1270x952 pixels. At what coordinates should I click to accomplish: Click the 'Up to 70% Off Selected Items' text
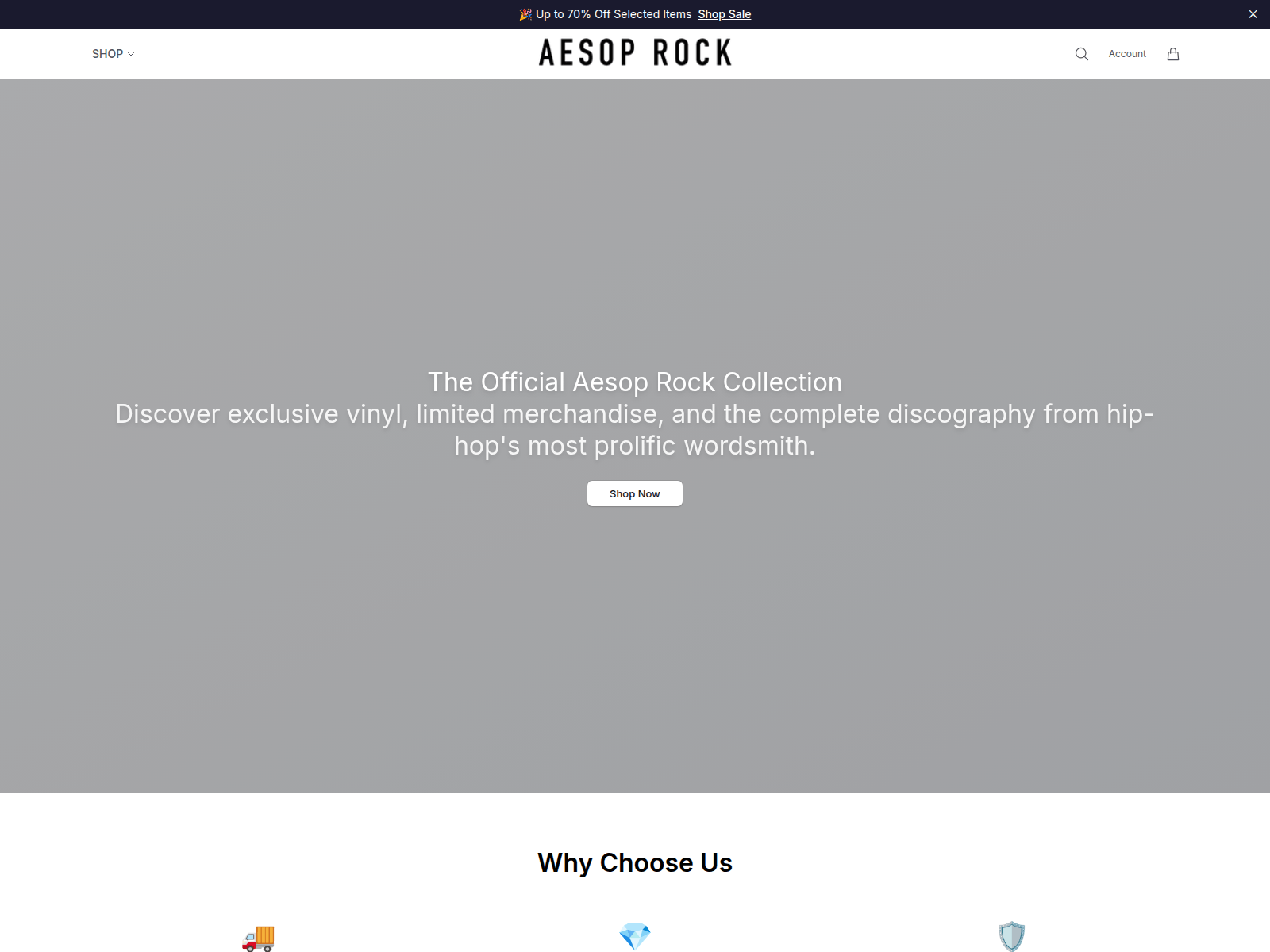[x=614, y=14]
